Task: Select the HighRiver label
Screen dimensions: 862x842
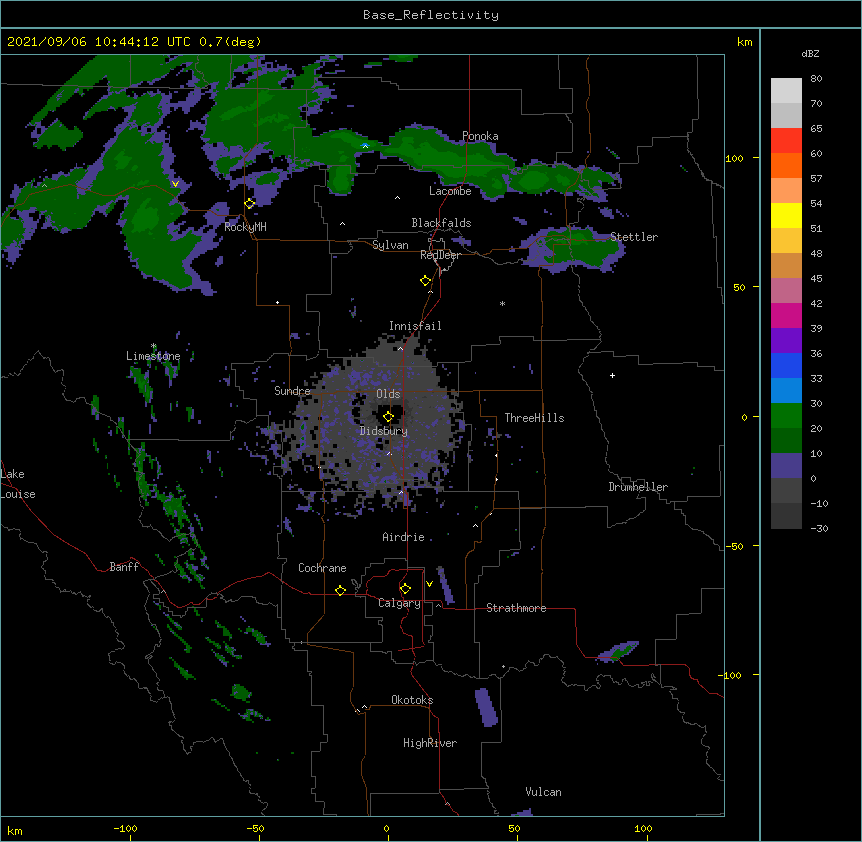Action: (430, 743)
